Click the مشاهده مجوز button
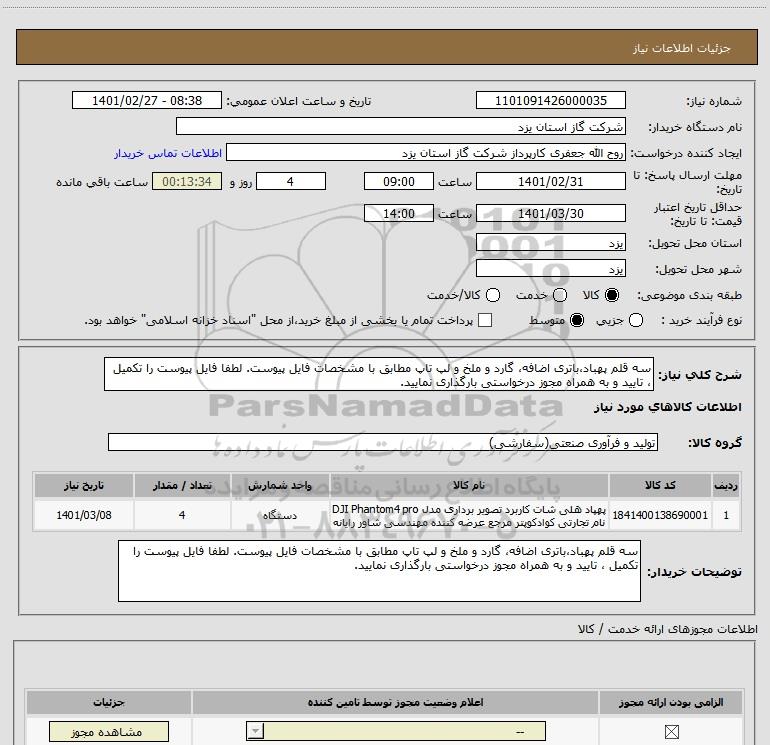The height and width of the screenshot is (745, 770). pos(109,732)
